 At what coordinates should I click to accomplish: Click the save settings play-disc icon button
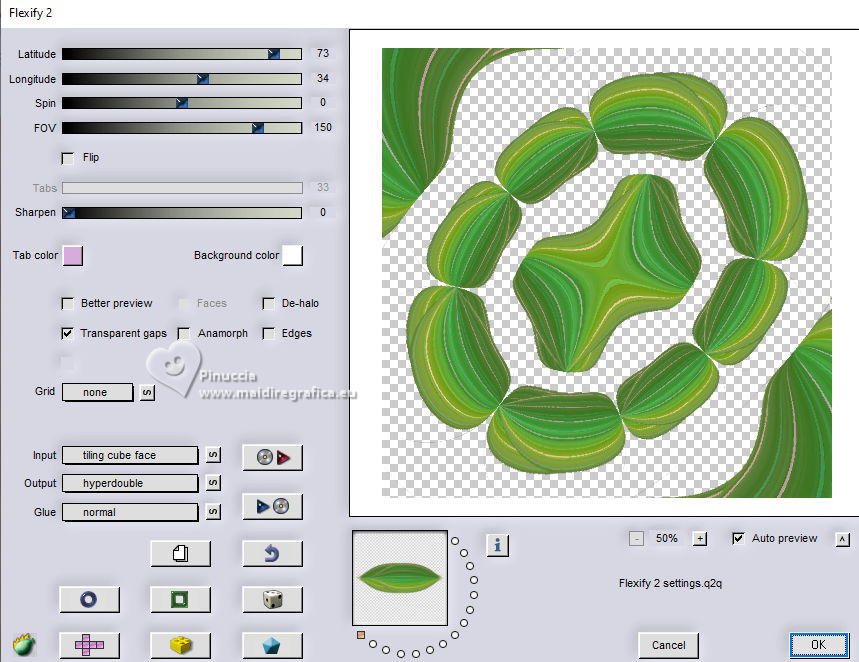[x=272, y=506]
